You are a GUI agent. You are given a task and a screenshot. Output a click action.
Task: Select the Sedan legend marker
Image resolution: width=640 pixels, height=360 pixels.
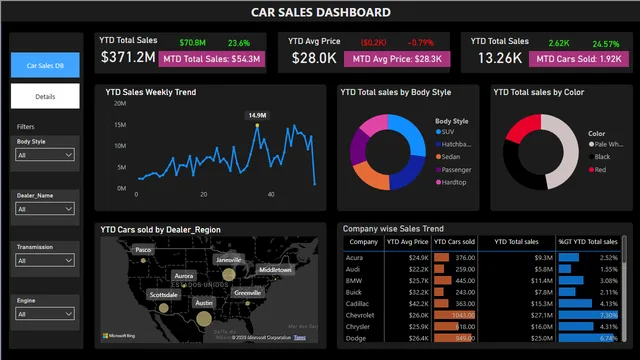pyautogui.click(x=438, y=156)
